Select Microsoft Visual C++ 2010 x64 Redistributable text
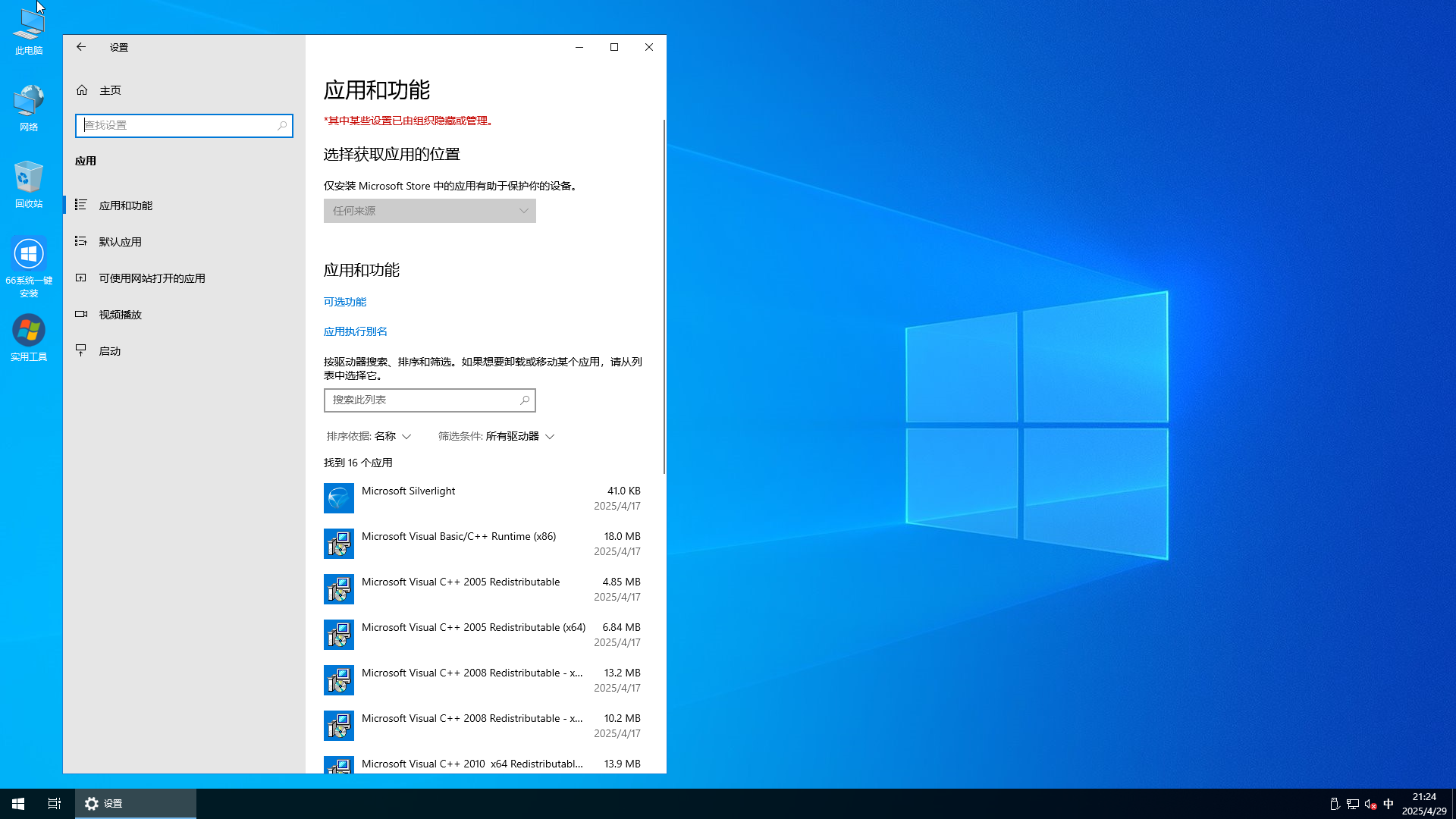 [472, 764]
